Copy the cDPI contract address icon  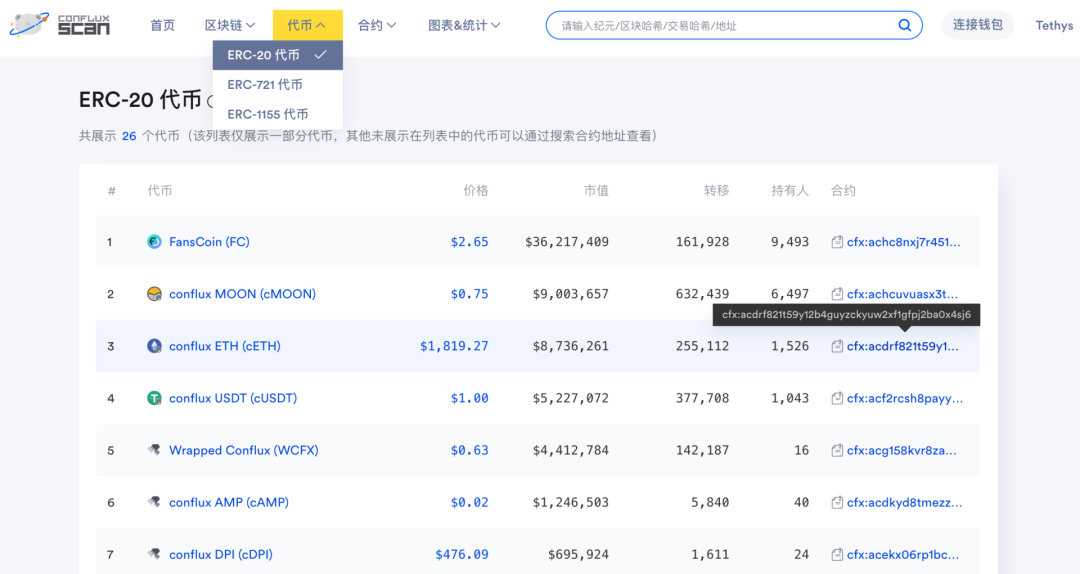[837, 554]
